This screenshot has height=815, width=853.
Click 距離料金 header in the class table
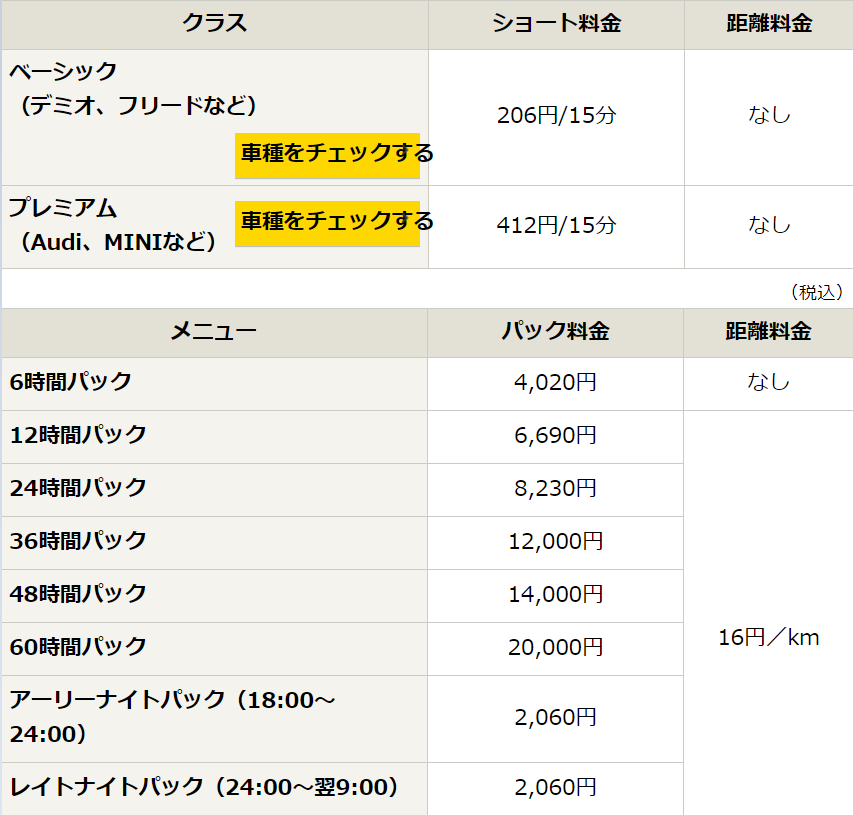[769, 24]
